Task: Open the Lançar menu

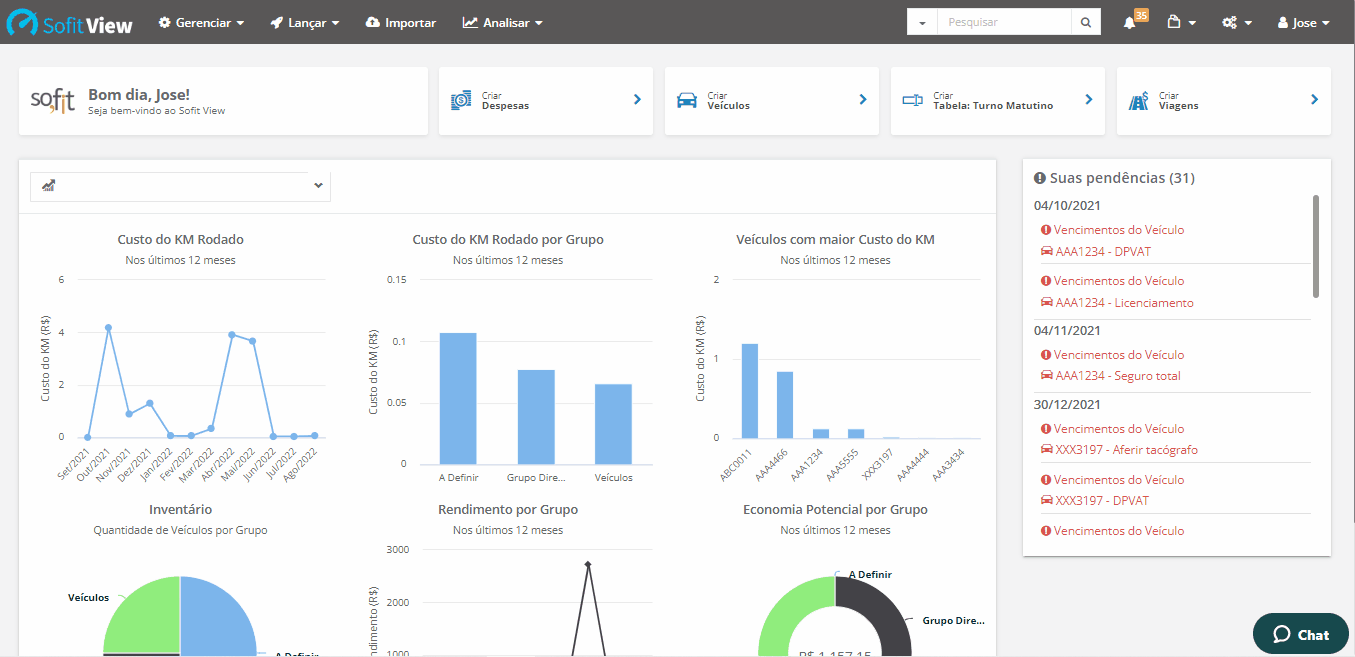Action: click(x=305, y=22)
